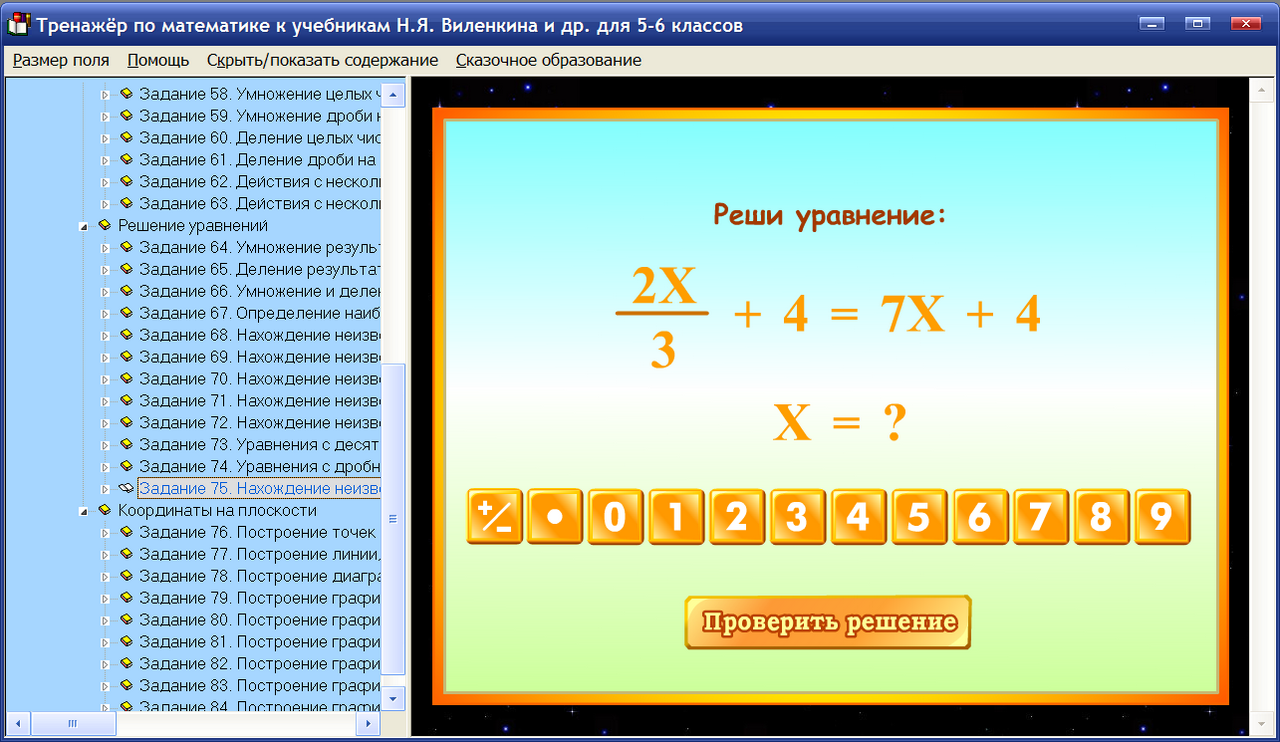Click the Проверить решение button

[827, 622]
